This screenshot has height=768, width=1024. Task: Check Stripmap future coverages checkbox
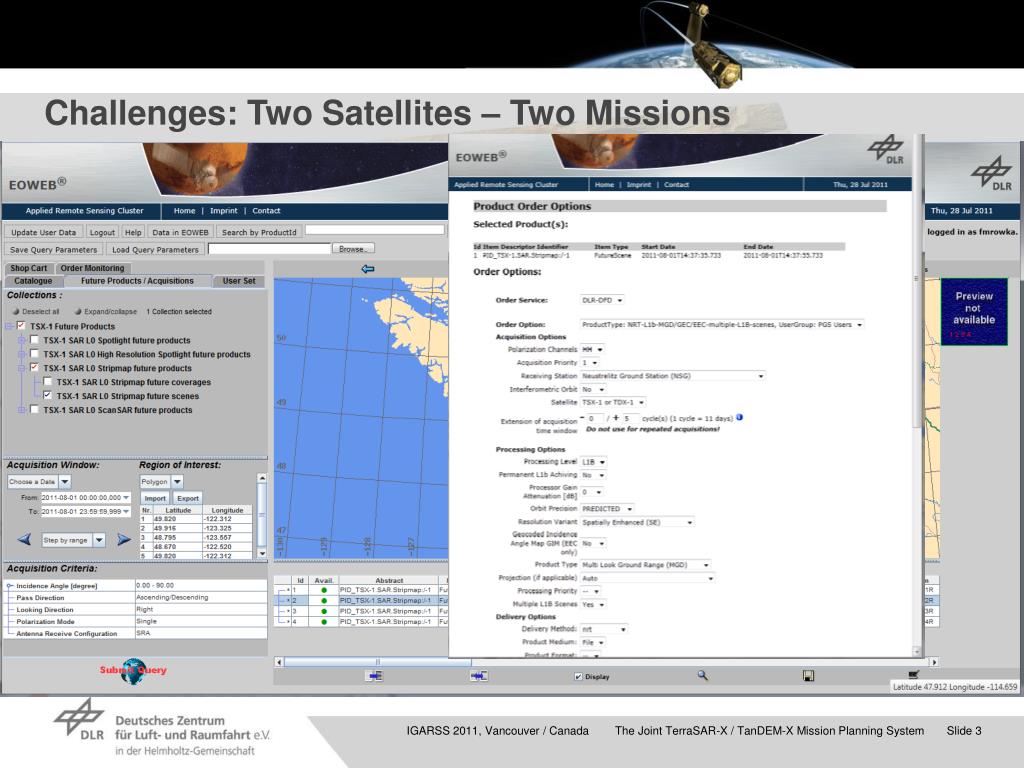click(x=47, y=381)
